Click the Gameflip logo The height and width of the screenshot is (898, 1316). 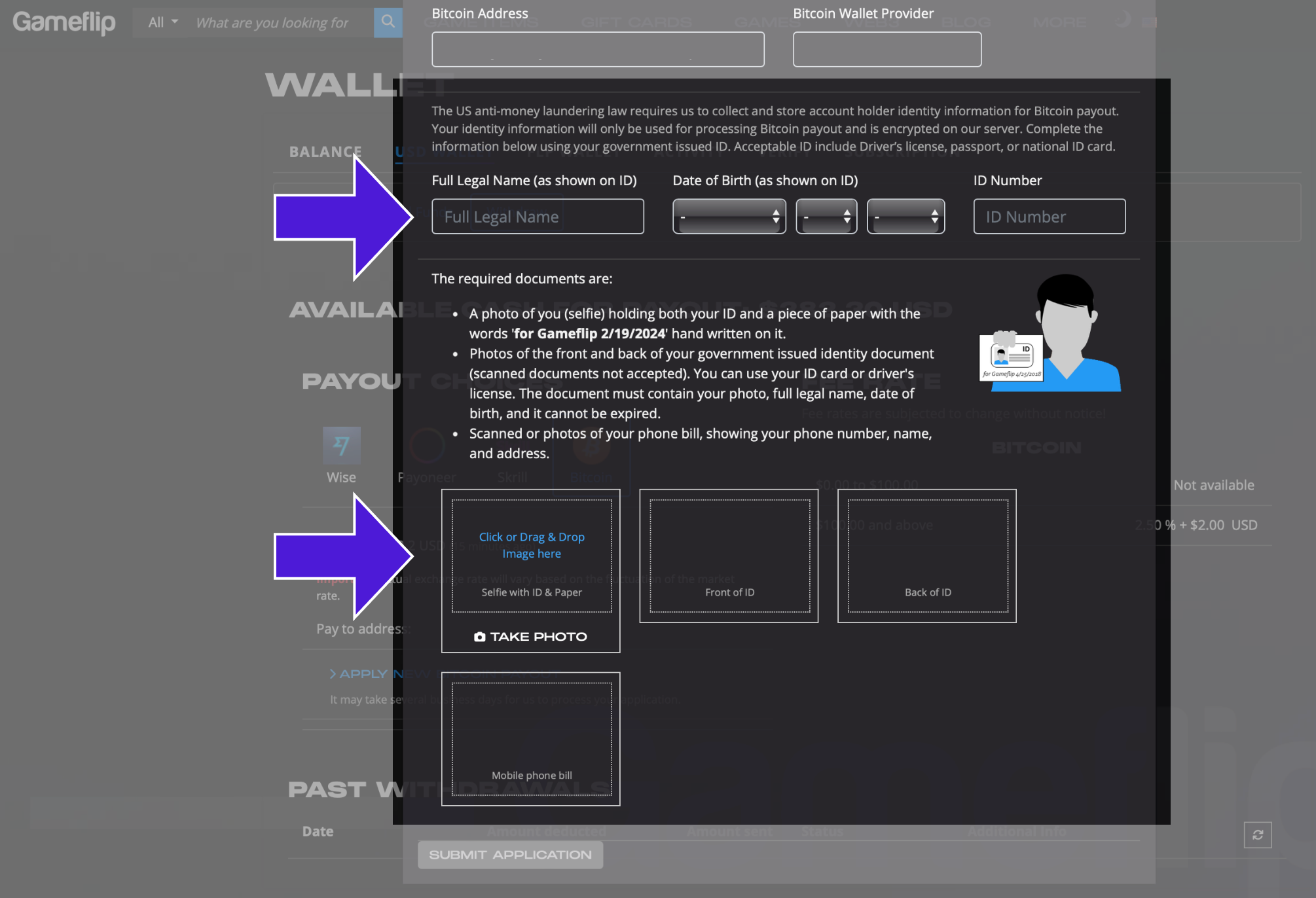(64, 22)
